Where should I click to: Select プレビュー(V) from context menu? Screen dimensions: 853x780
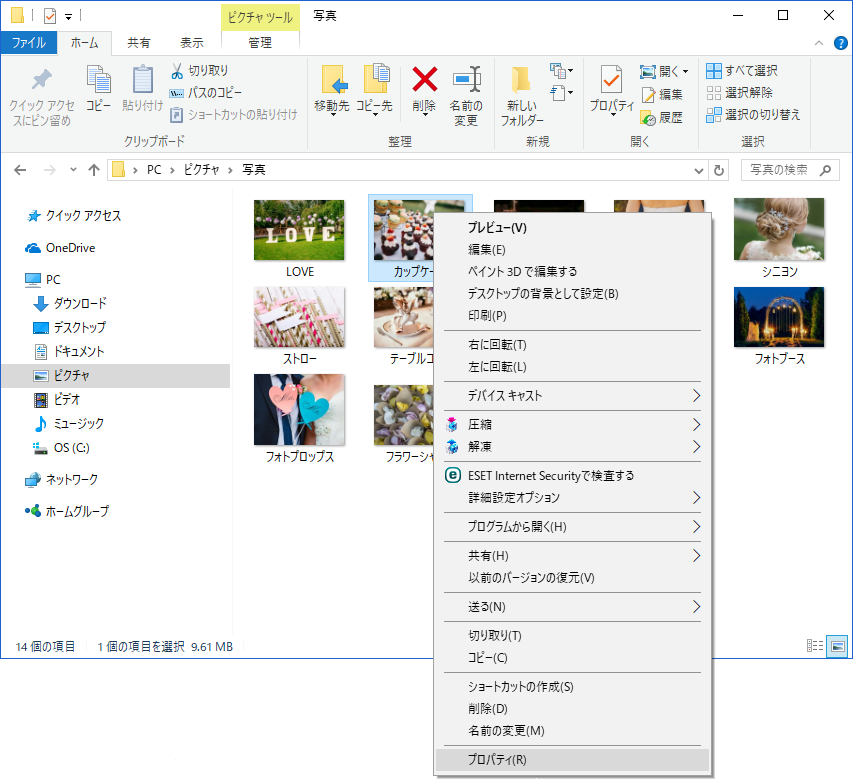click(572, 227)
